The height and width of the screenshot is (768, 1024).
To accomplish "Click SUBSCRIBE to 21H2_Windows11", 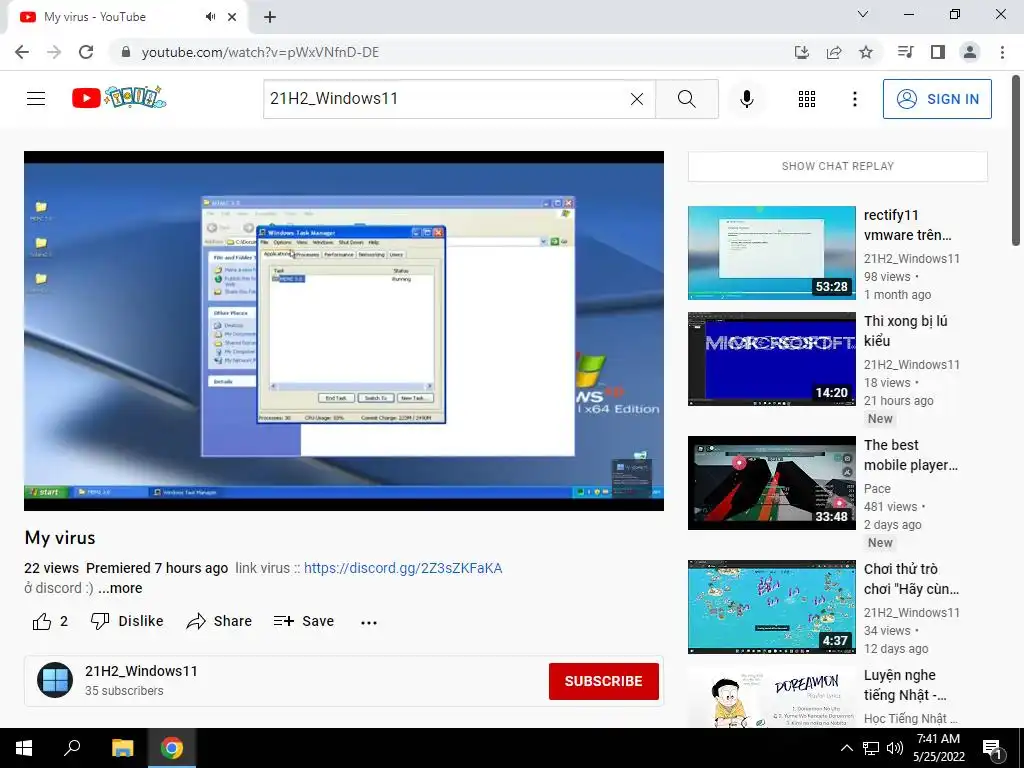I will (603, 681).
